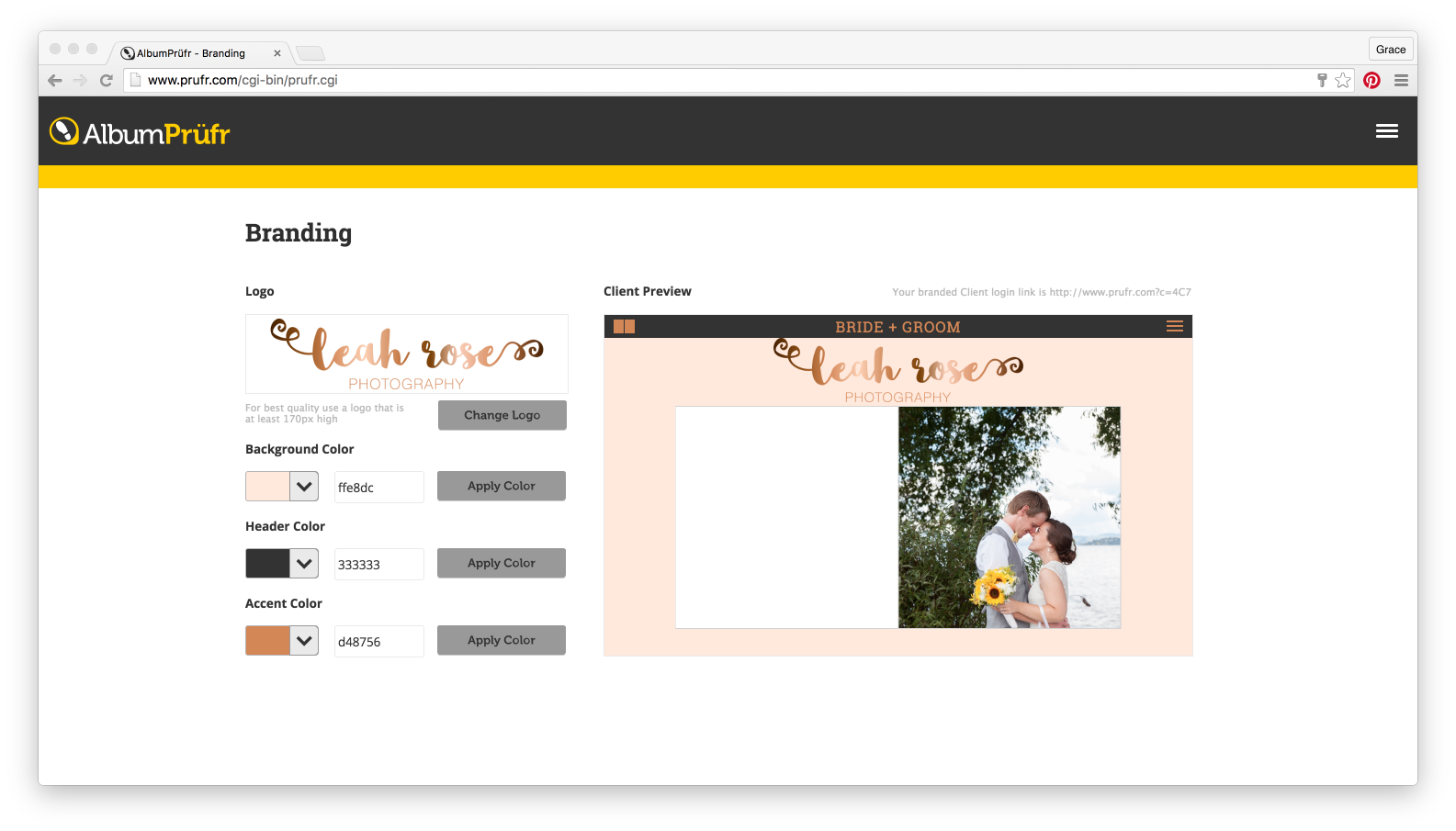Open the AlbumPrüfr hamburger menu
The height and width of the screenshot is (831, 1456).
[1386, 131]
